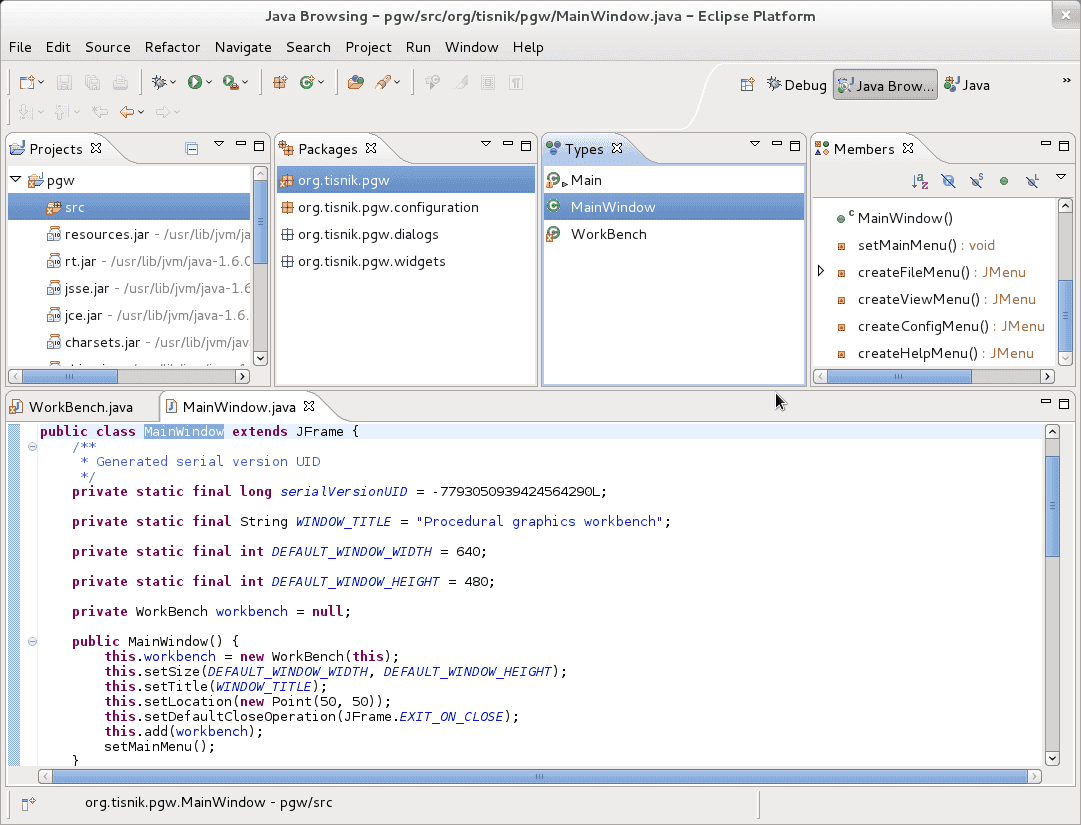Click the Toggle Mark Occurrences icon
Image resolution: width=1081 pixels, height=825 pixels.
click(461, 83)
